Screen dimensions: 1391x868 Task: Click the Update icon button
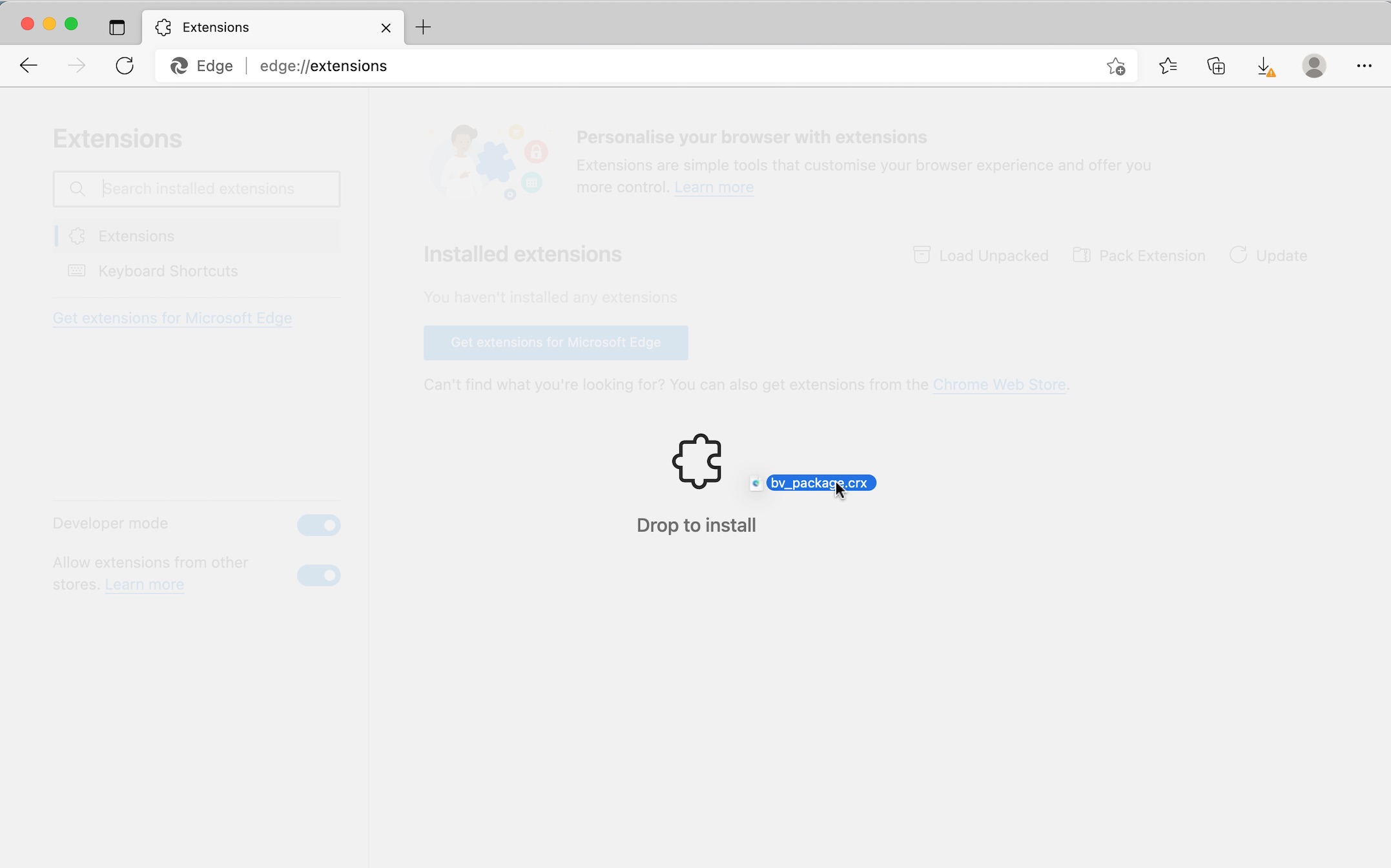coord(1238,255)
